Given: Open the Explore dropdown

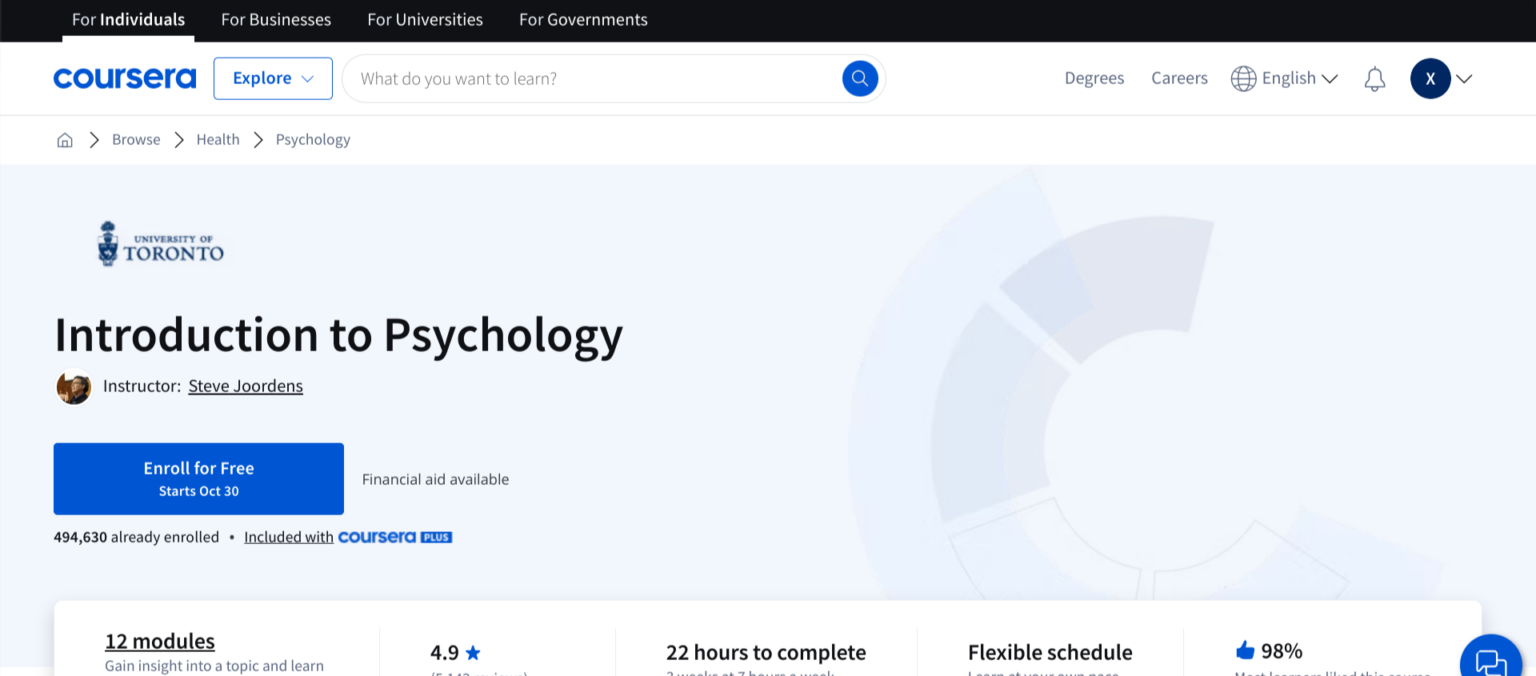Looking at the screenshot, I should click(x=272, y=78).
